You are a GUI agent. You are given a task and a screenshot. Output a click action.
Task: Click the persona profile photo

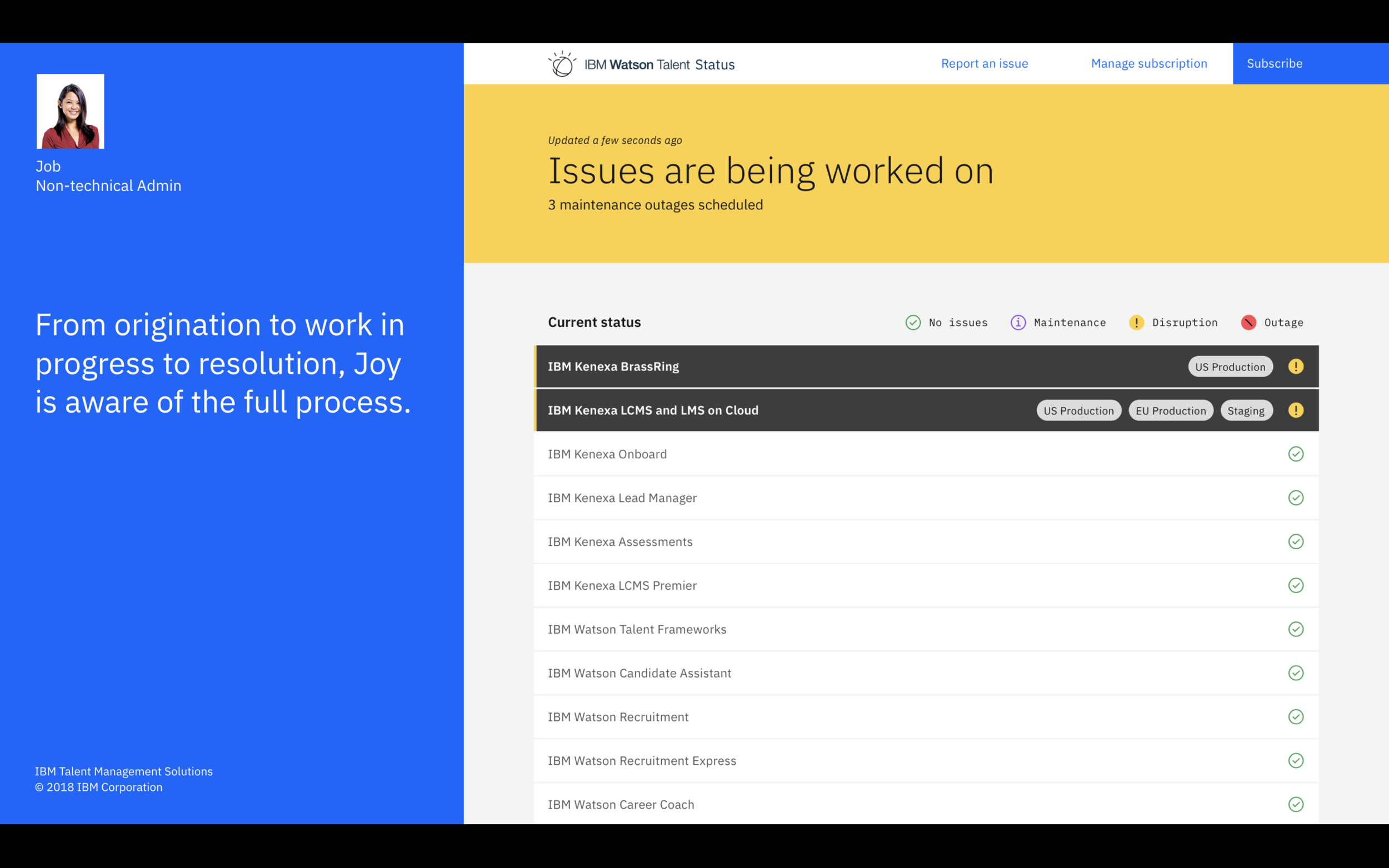click(x=70, y=112)
